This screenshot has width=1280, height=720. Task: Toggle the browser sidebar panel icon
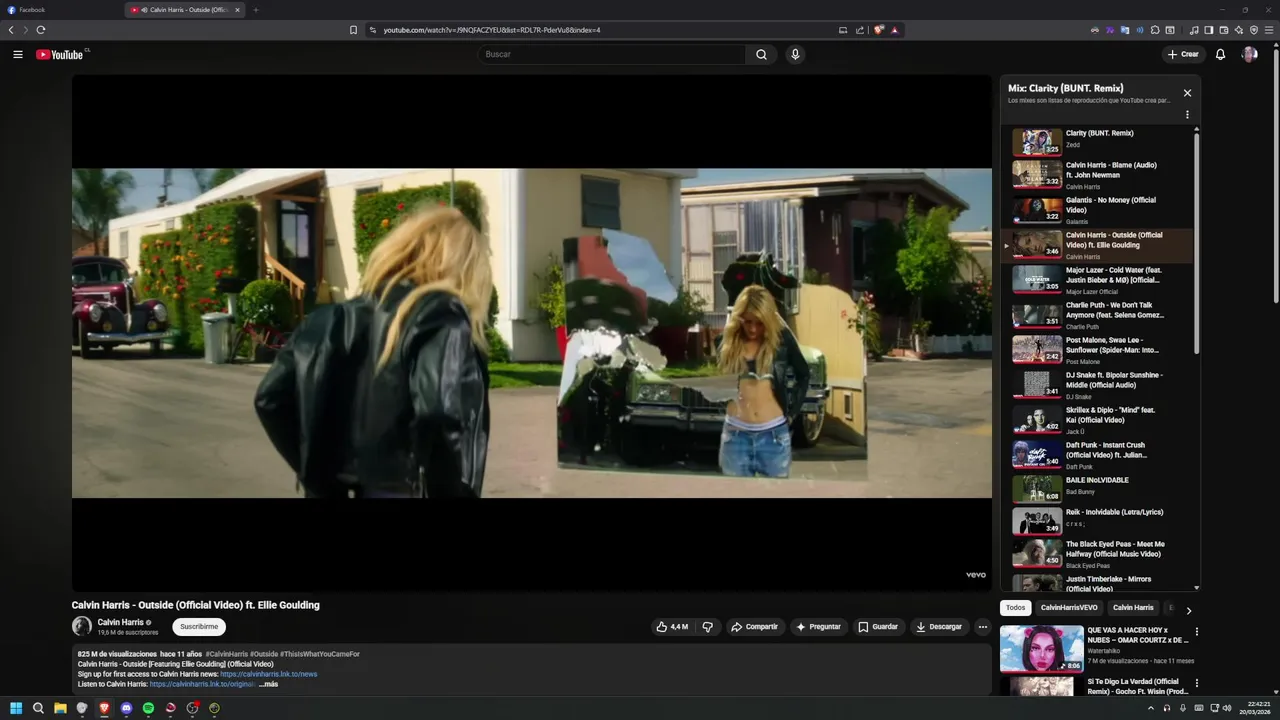1209,30
